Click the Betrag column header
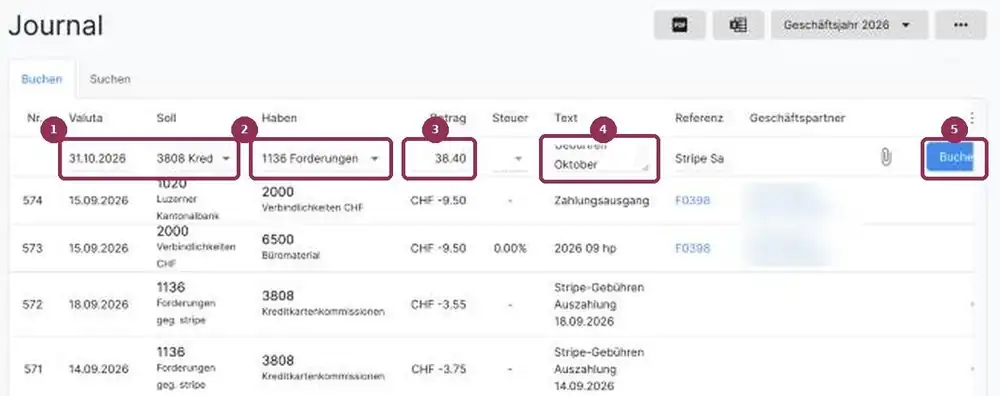Screen dimensions: 1000x396 tap(448, 118)
